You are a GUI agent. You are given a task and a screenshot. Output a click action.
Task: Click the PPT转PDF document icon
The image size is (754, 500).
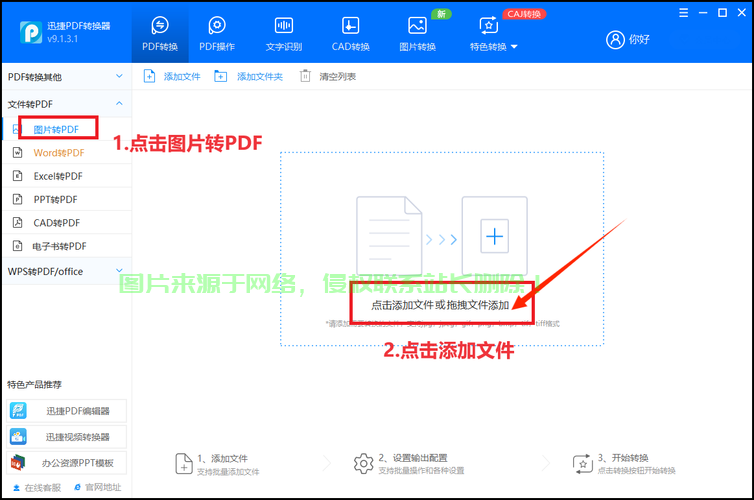pyautogui.click(x=17, y=199)
